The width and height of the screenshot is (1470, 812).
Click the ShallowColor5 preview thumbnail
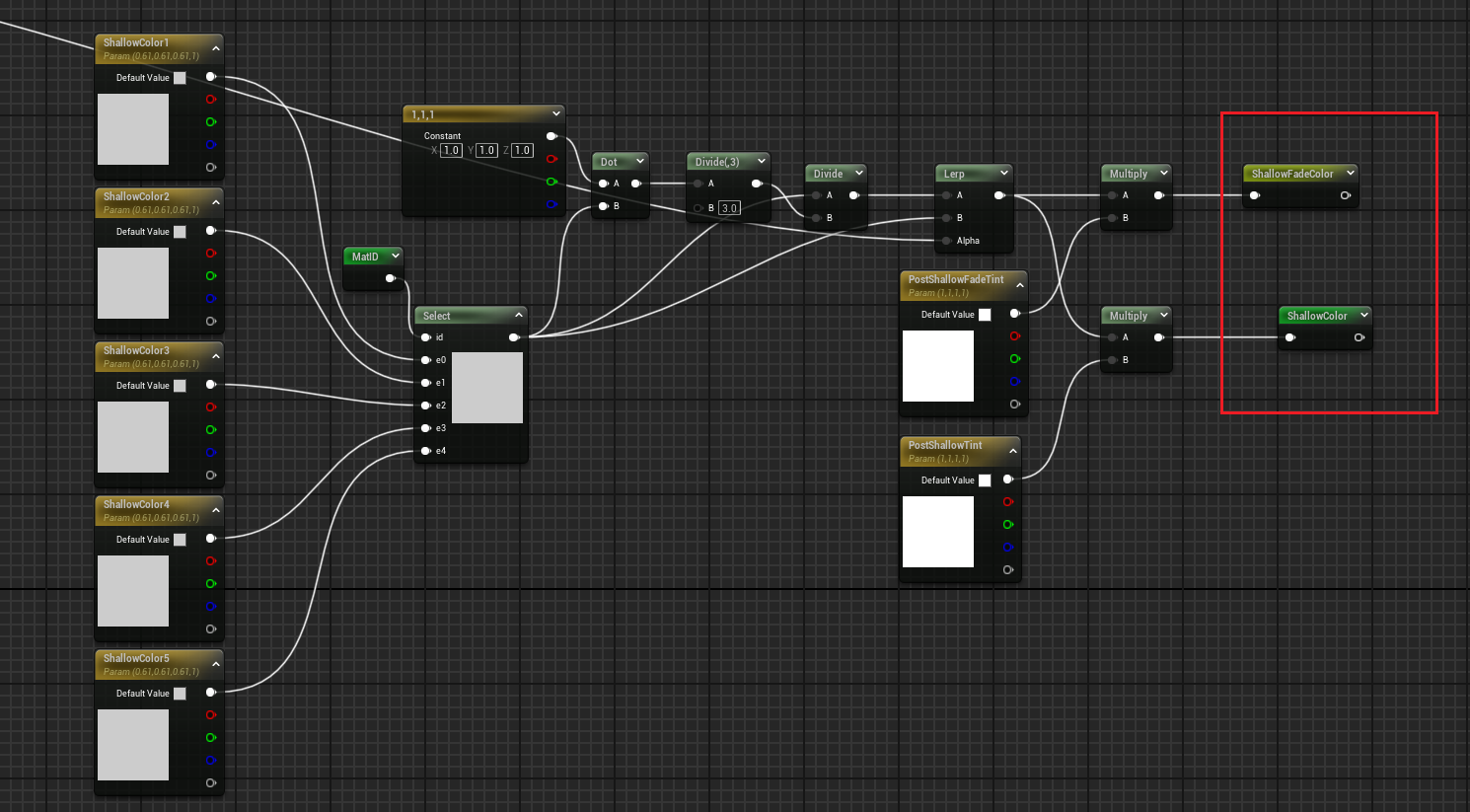tap(133, 745)
